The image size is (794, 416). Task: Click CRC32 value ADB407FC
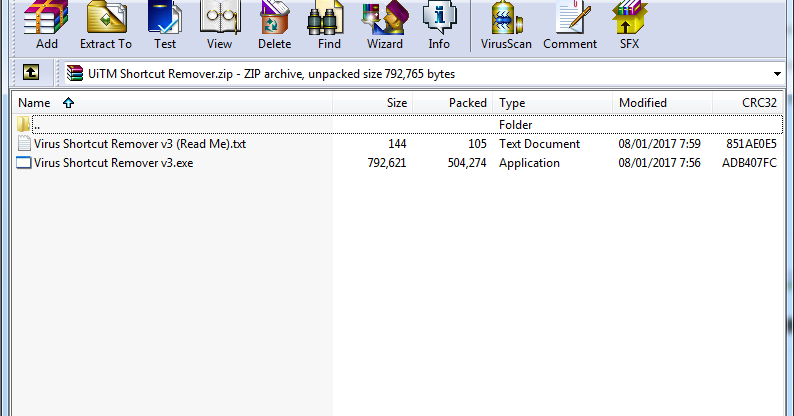point(749,163)
